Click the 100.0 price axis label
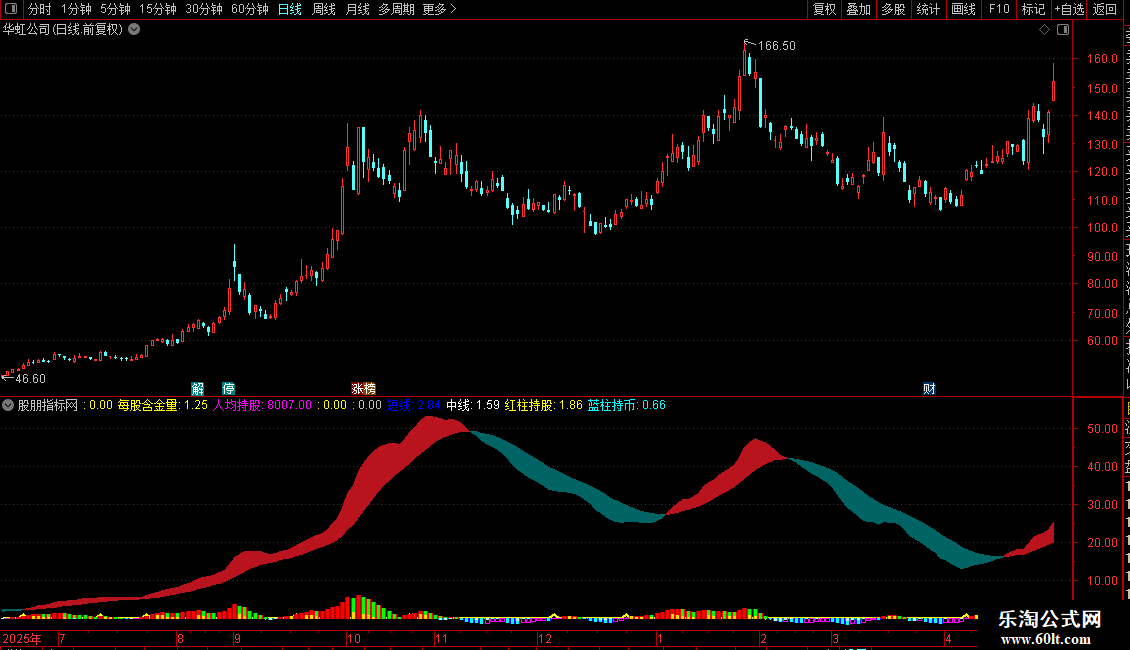This screenshot has width=1130, height=650. (1103, 228)
